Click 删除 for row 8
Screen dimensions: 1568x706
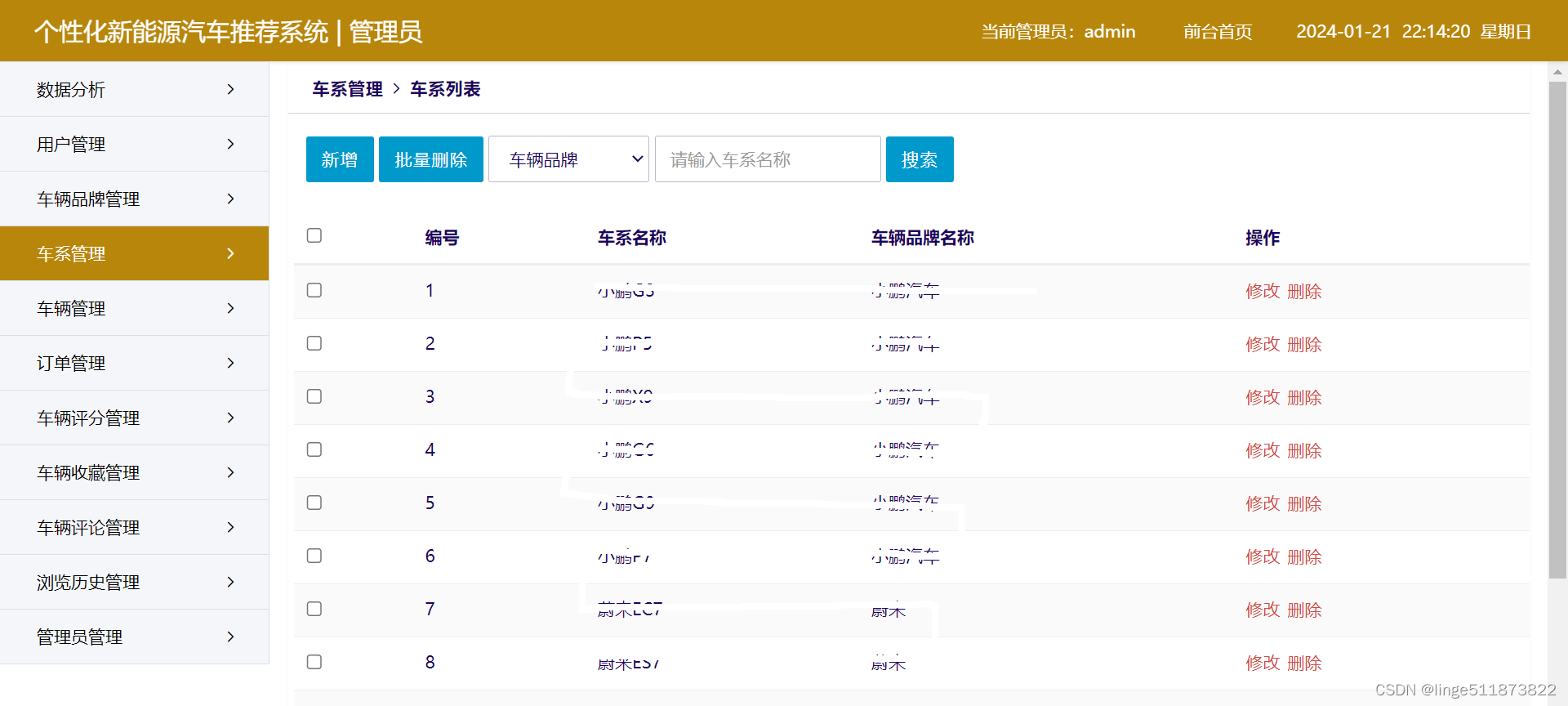1304,663
